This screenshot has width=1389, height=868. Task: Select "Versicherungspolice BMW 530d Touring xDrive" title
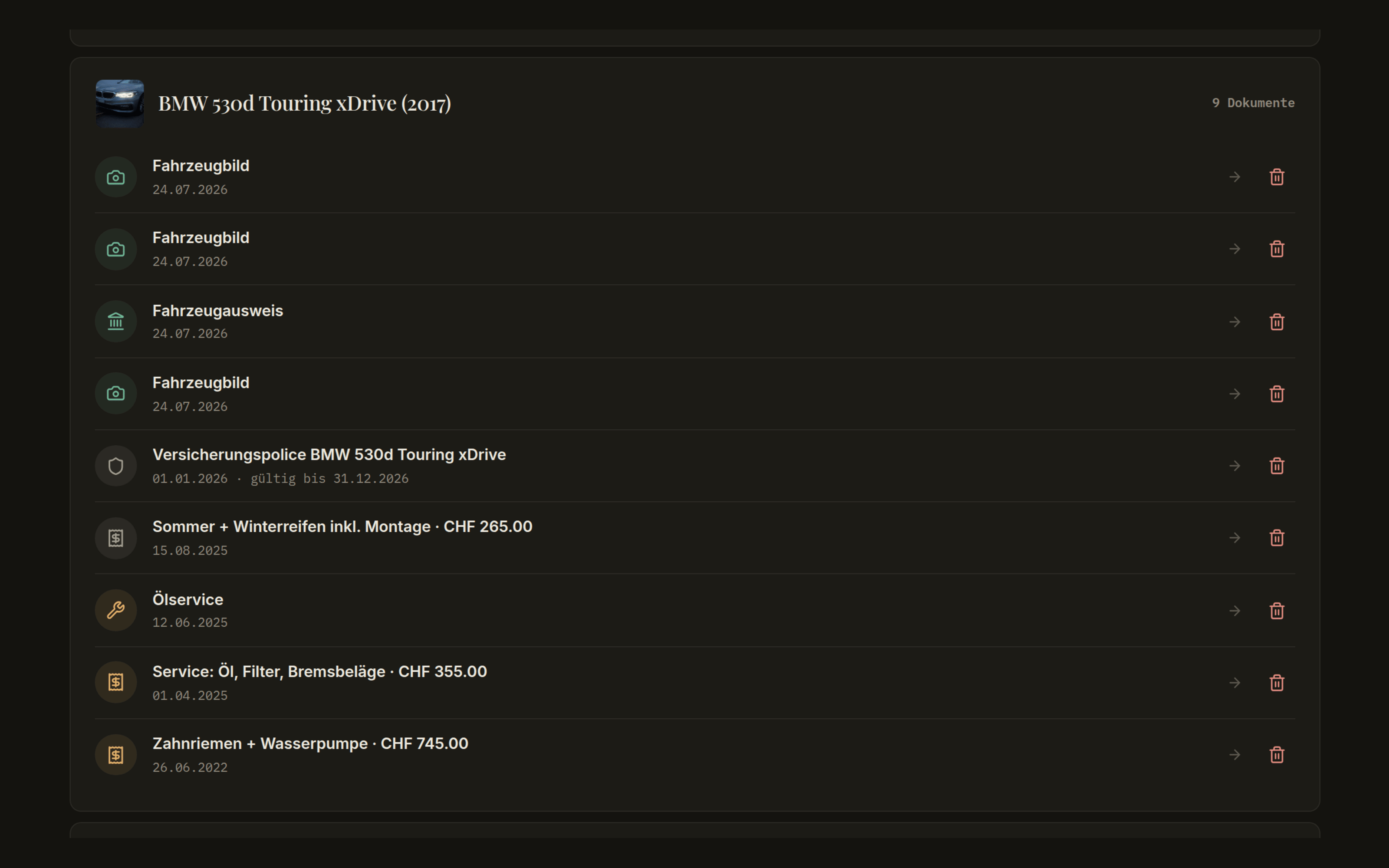point(329,455)
